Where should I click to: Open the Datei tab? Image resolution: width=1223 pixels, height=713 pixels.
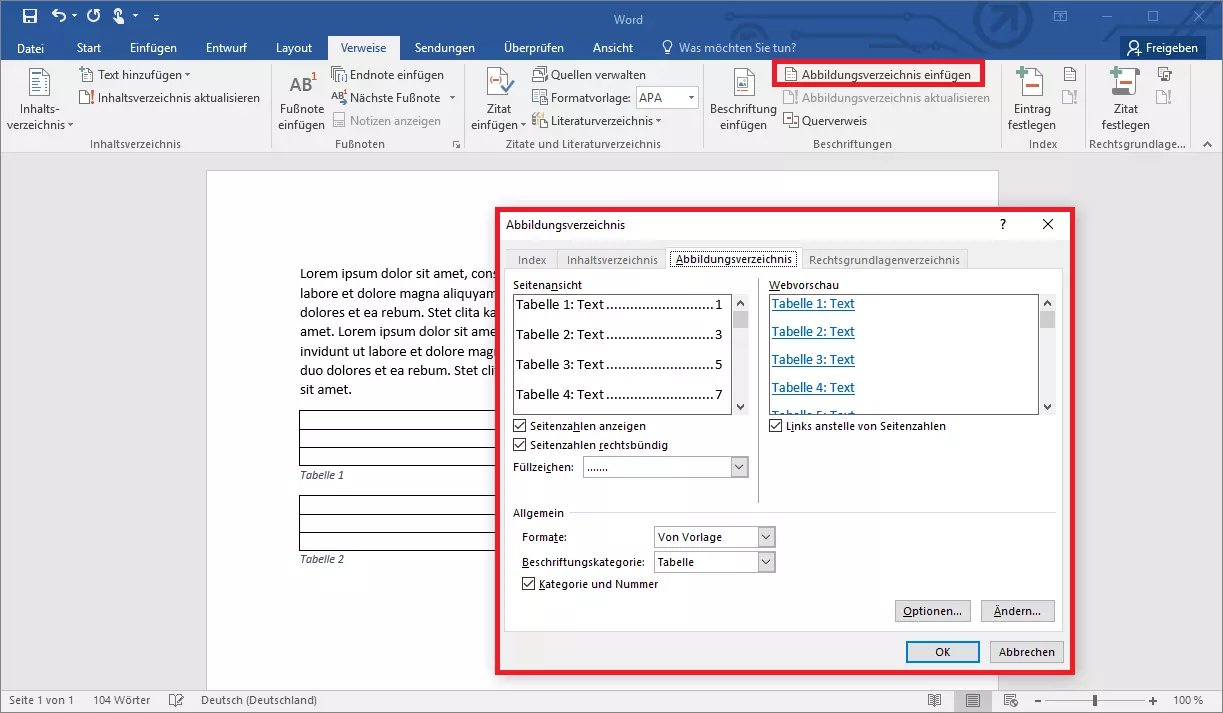31,48
